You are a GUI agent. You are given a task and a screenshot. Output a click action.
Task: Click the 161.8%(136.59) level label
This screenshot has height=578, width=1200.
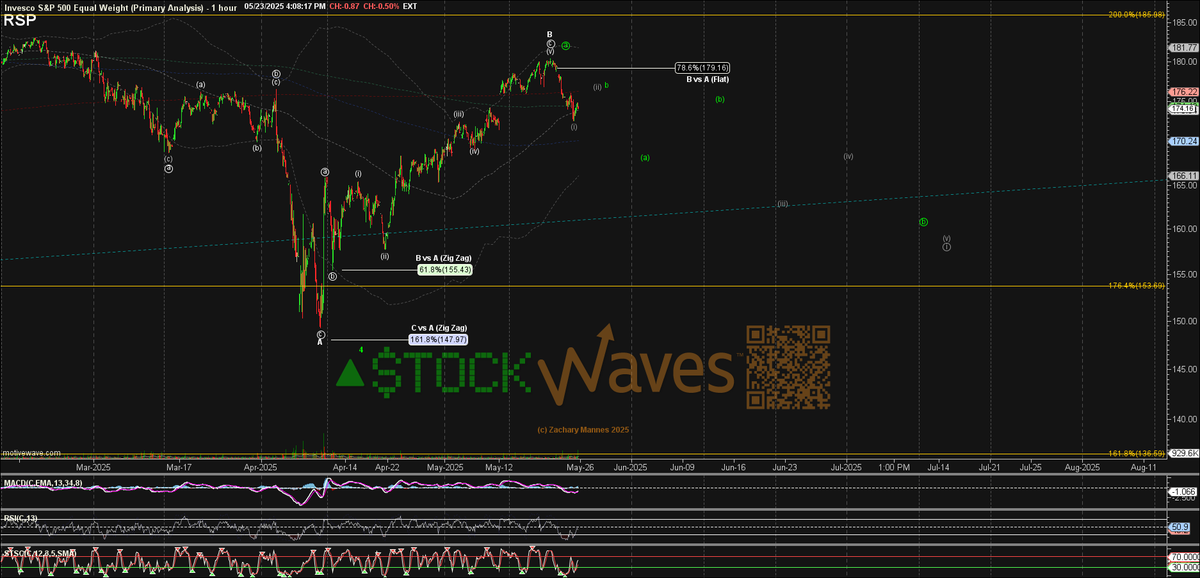coord(1137,453)
